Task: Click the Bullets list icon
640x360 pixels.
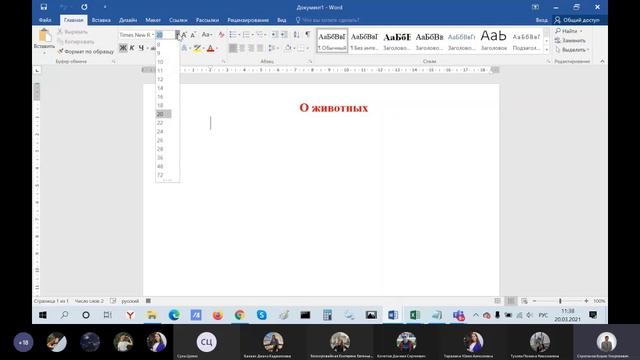Action: (x=233, y=35)
